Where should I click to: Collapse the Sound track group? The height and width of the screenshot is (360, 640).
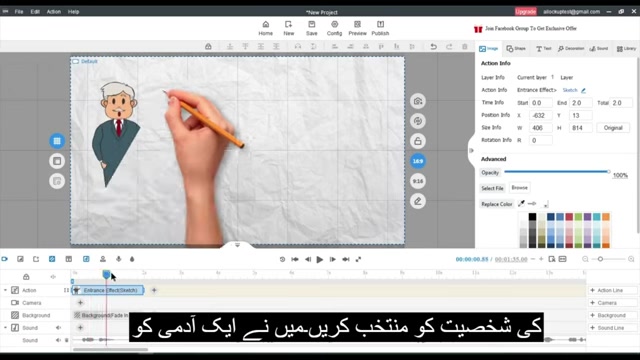click(5, 328)
